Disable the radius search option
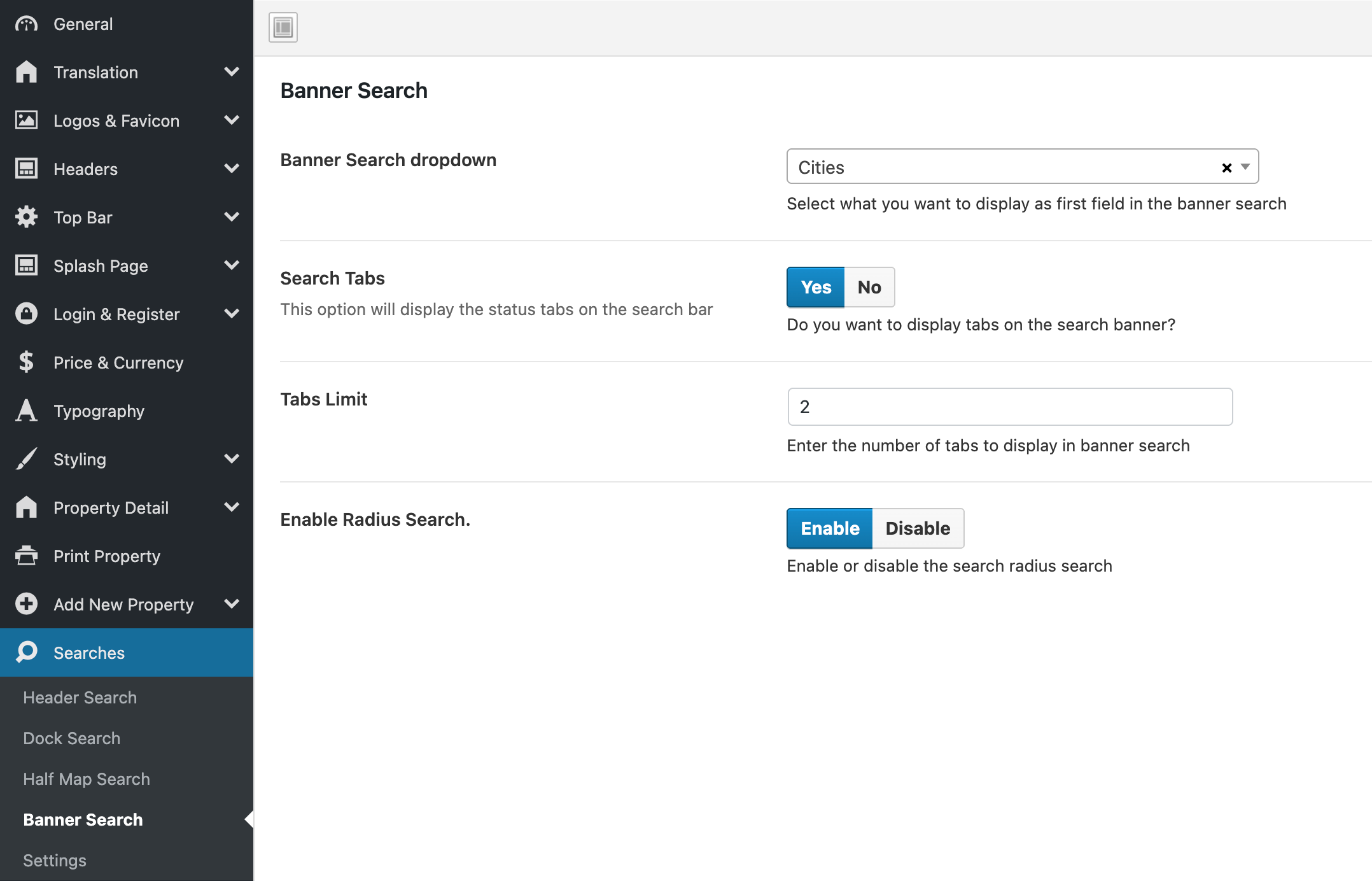 tap(918, 528)
